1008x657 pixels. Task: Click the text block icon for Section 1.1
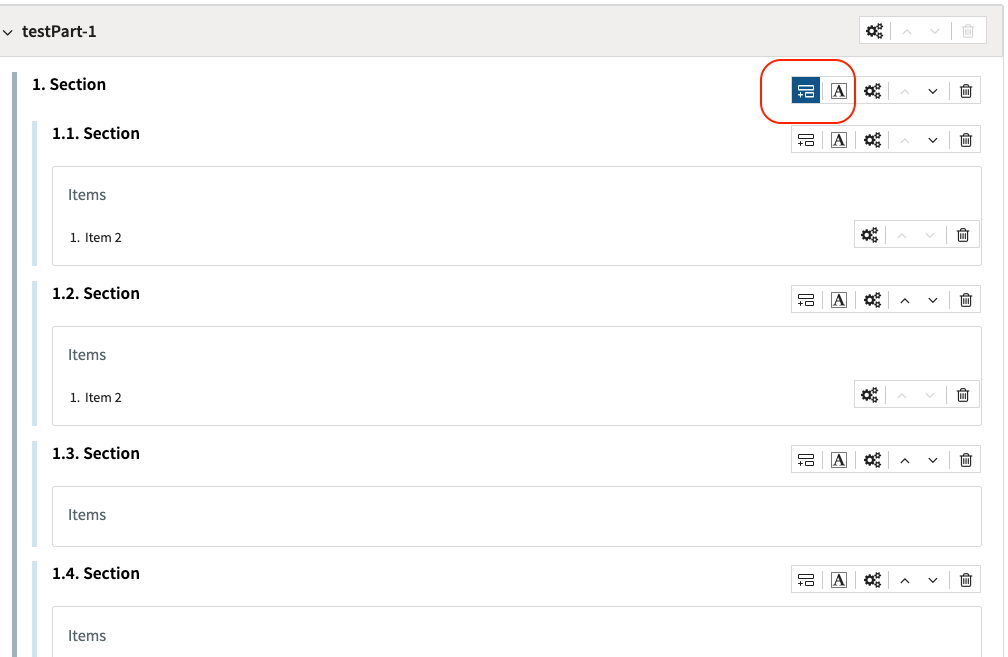(x=839, y=139)
